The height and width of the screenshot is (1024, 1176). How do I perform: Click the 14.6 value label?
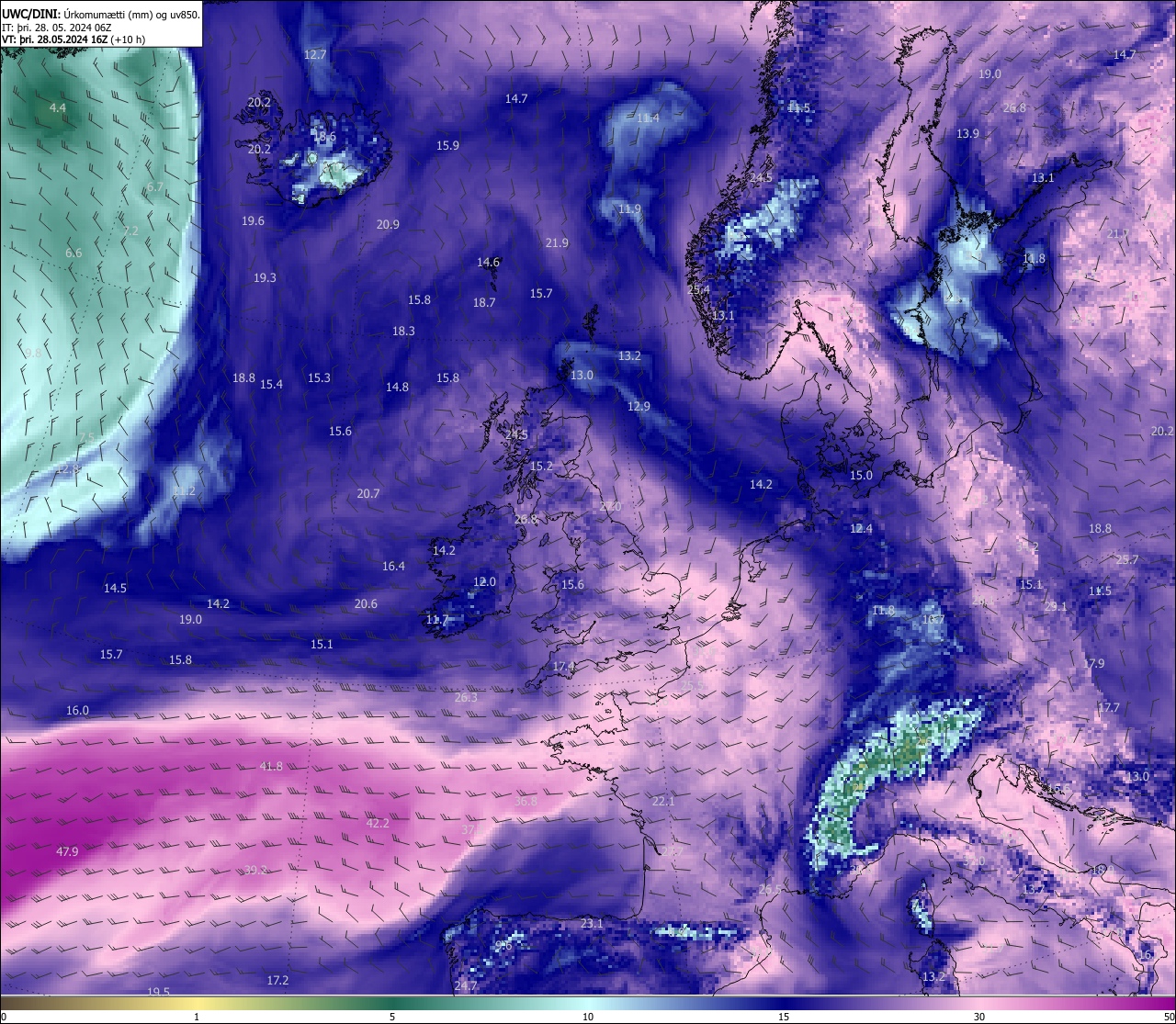pos(488,262)
